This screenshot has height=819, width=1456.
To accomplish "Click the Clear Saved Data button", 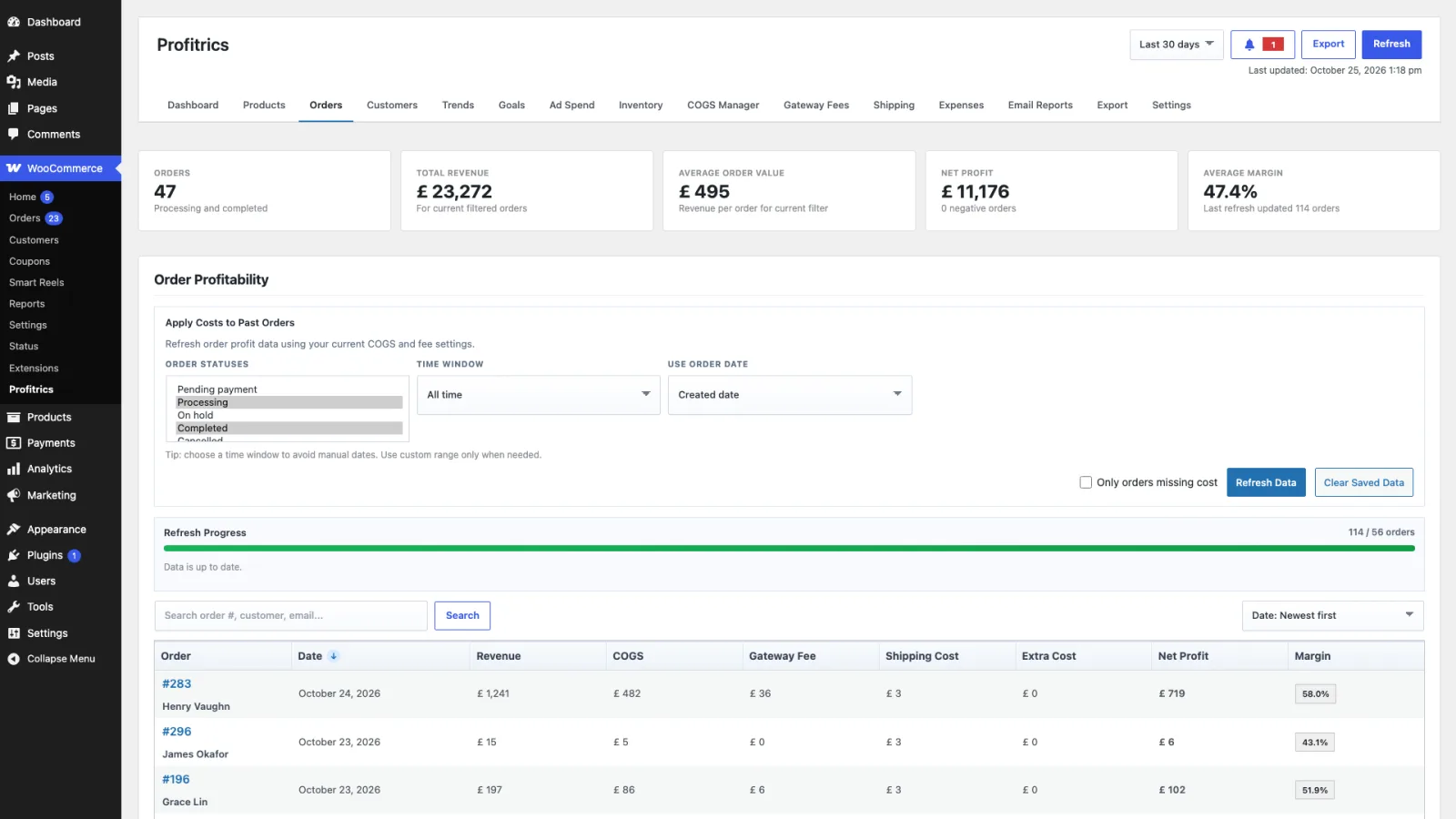I will (x=1363, y=482).
